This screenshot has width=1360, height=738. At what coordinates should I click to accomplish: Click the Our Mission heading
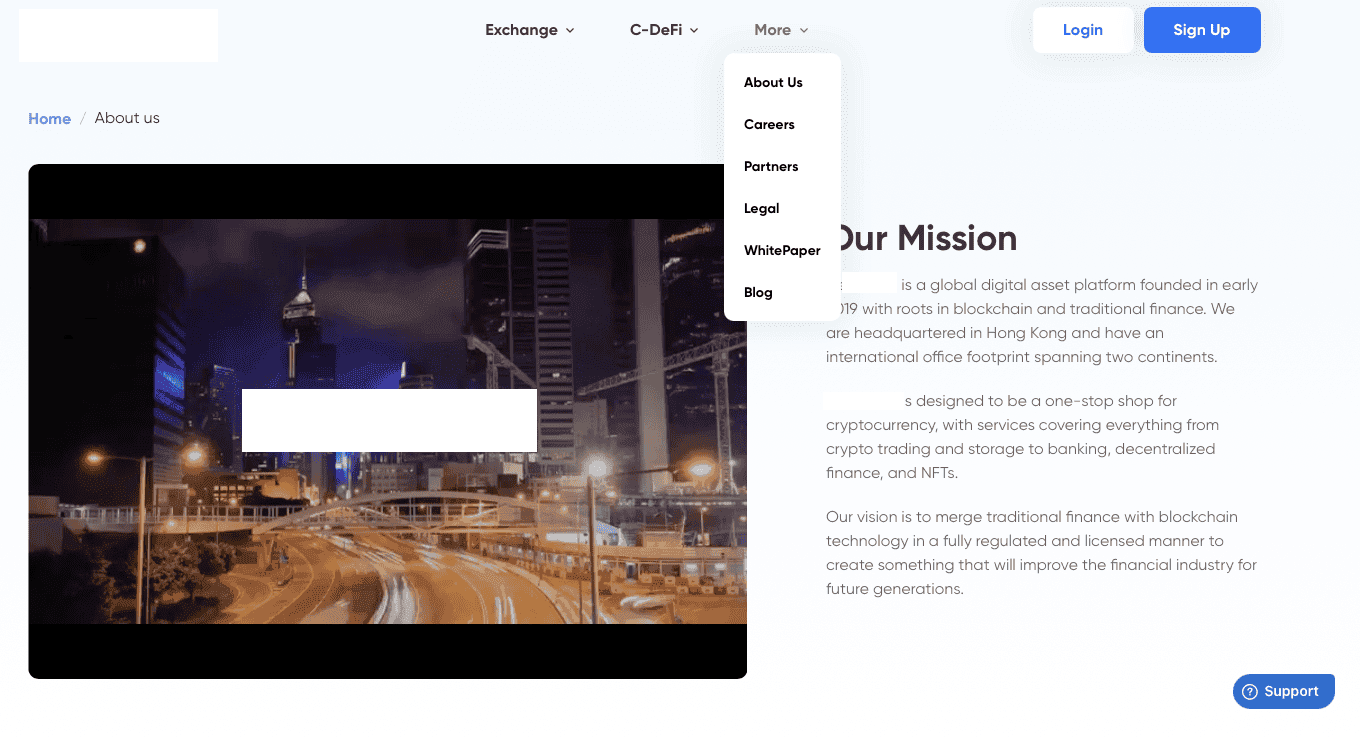pyautogui.click(x=925, y=238)
